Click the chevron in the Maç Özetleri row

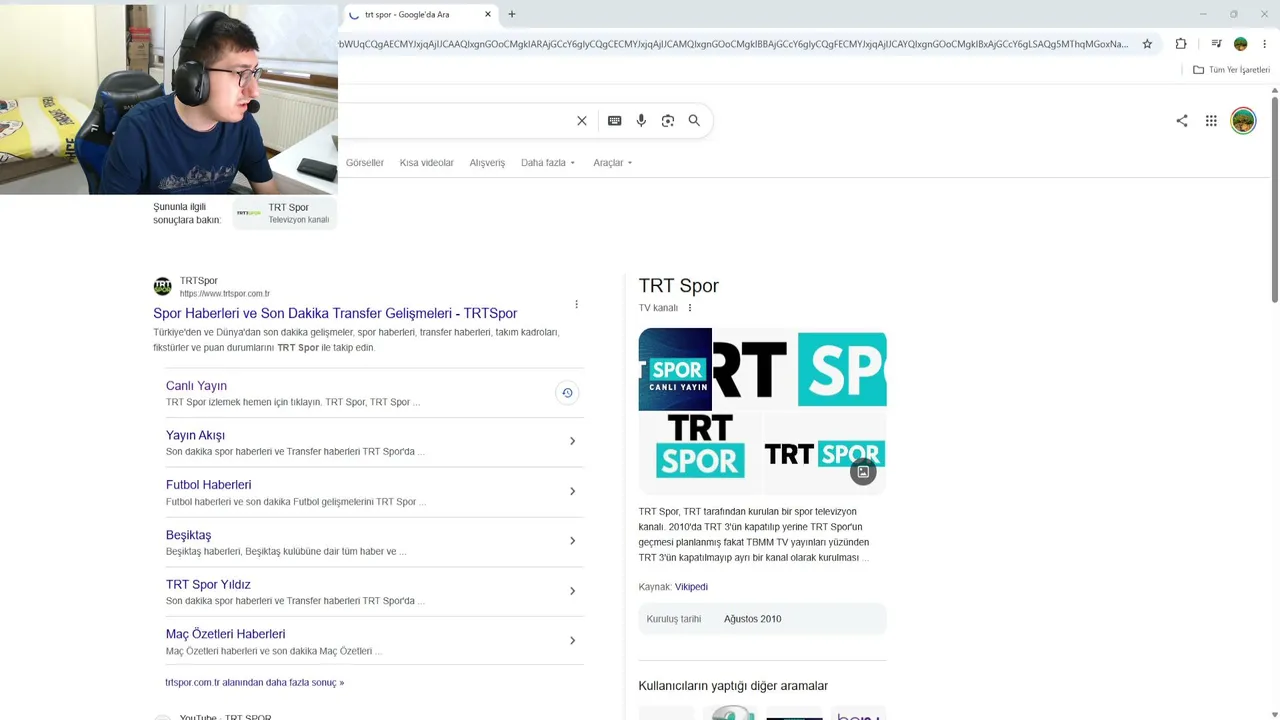[572, 640]
